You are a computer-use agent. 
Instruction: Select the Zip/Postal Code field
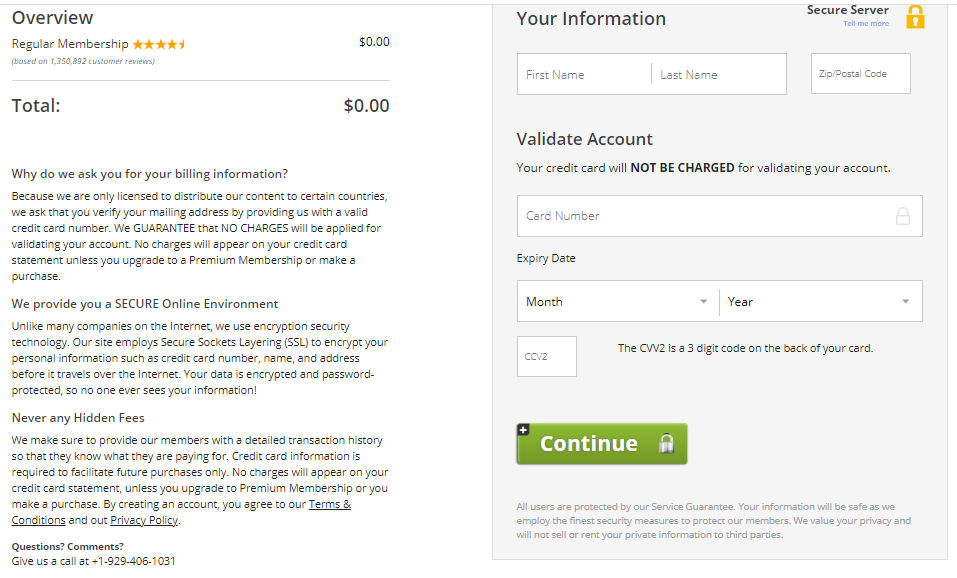click(x=860, y=74)
